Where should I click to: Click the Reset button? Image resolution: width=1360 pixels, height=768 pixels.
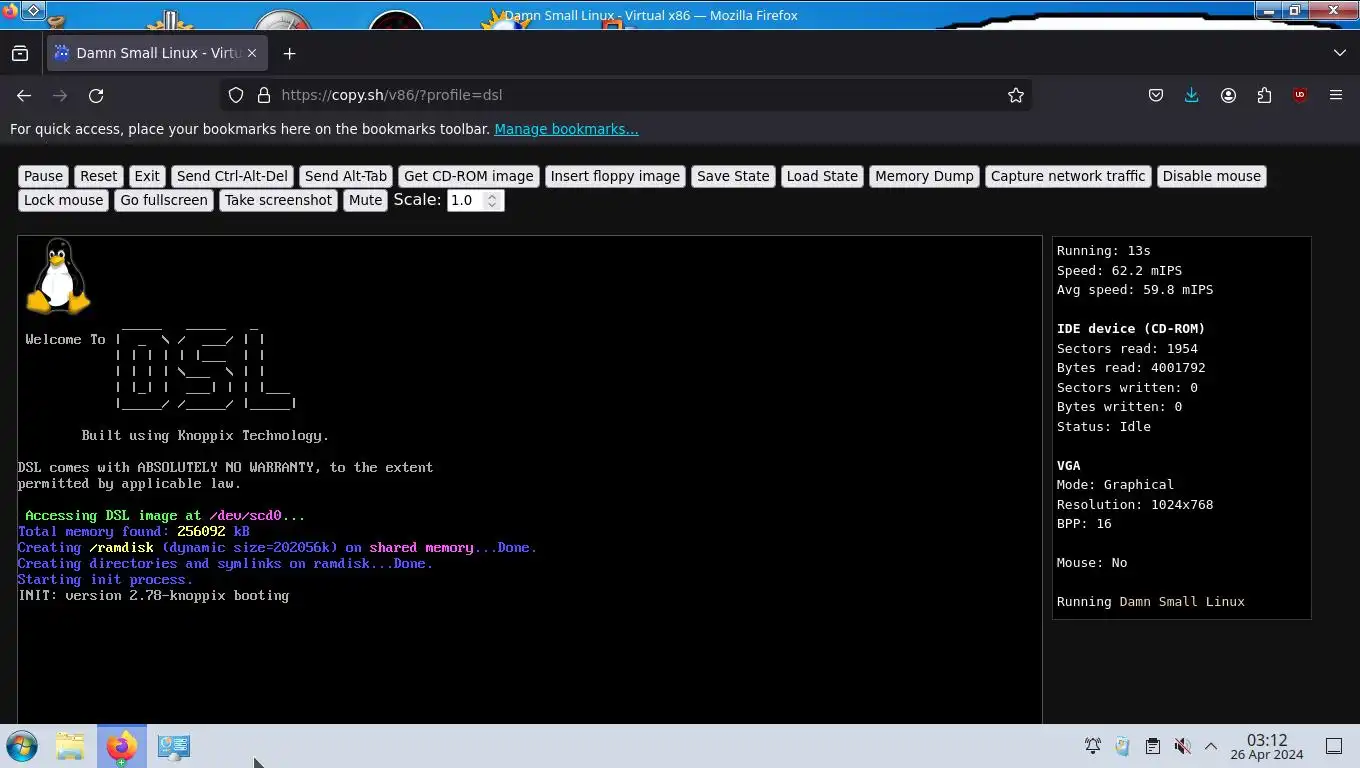click(99, 176)
